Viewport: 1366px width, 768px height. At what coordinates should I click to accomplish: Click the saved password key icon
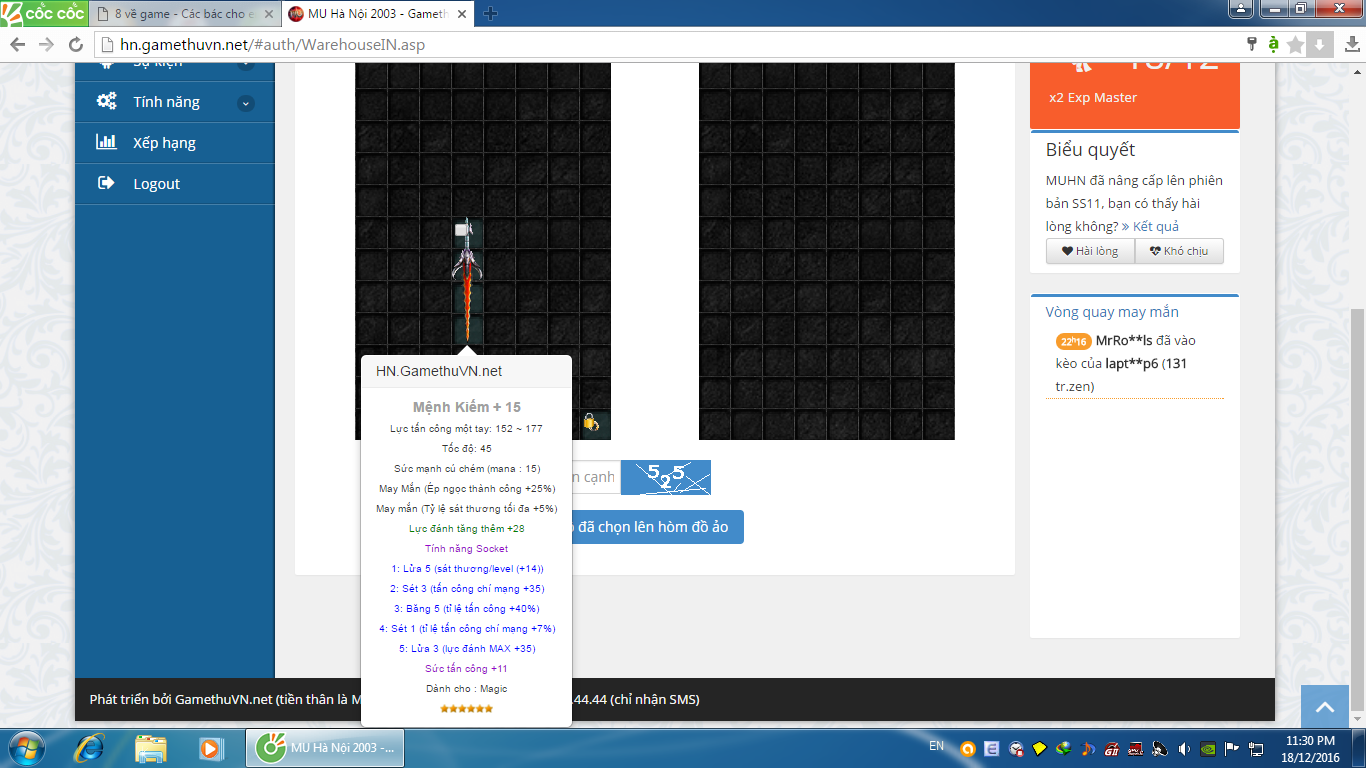coord(1252,44)
